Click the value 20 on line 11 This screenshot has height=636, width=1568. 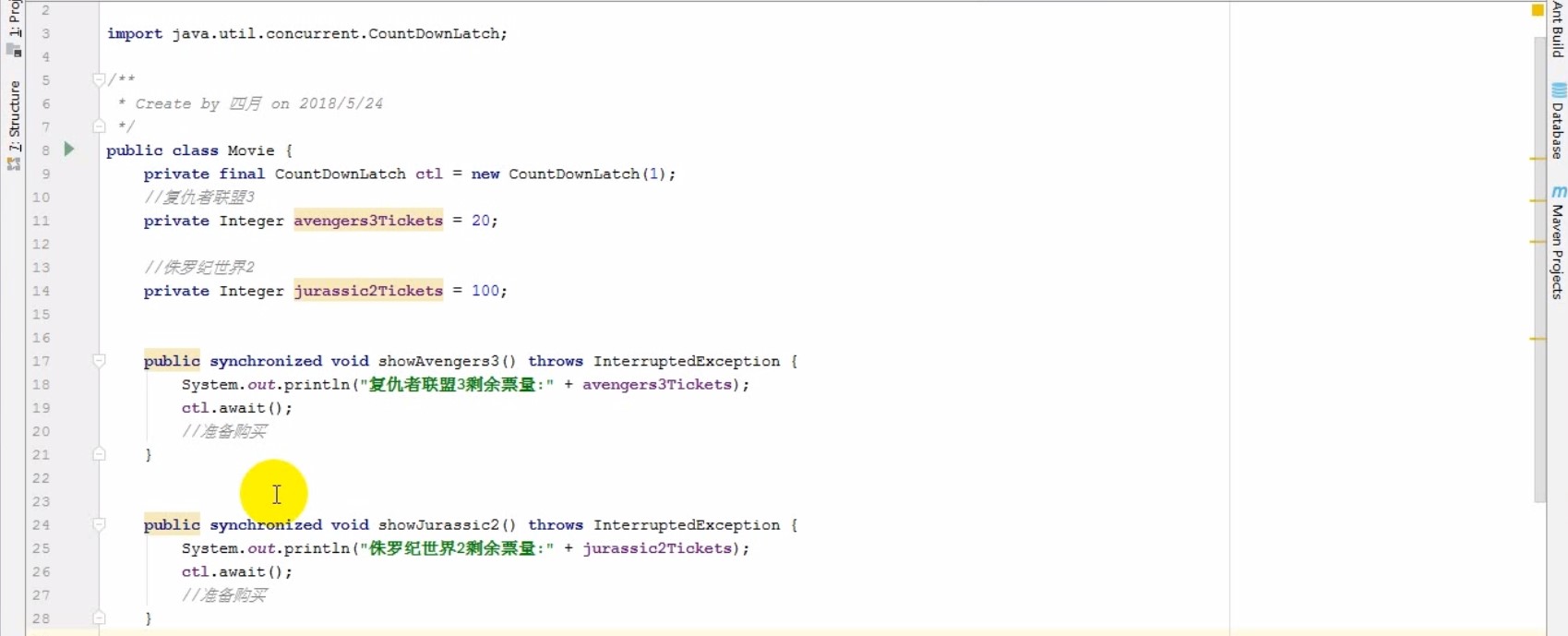pos(481,221)
